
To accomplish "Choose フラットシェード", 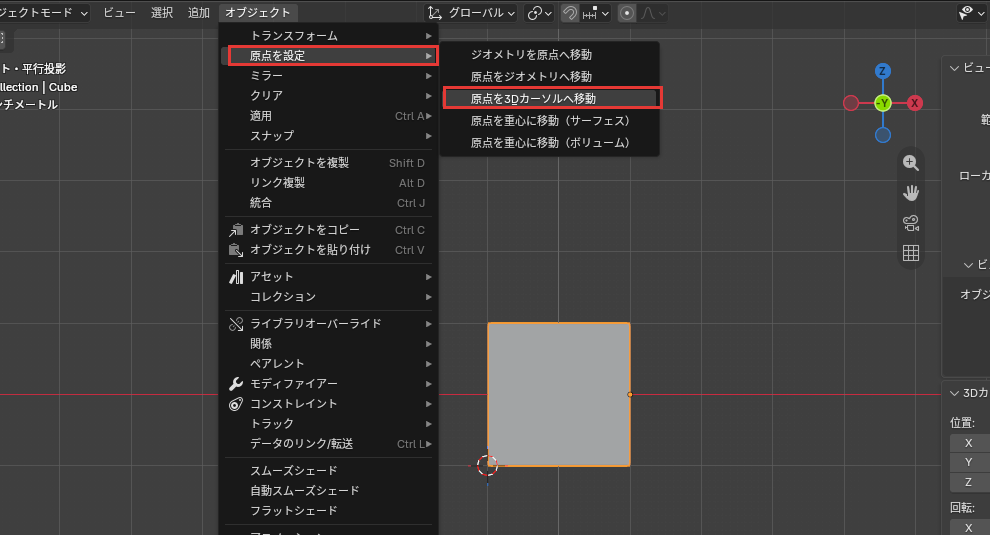I will (x=329, y=510).
